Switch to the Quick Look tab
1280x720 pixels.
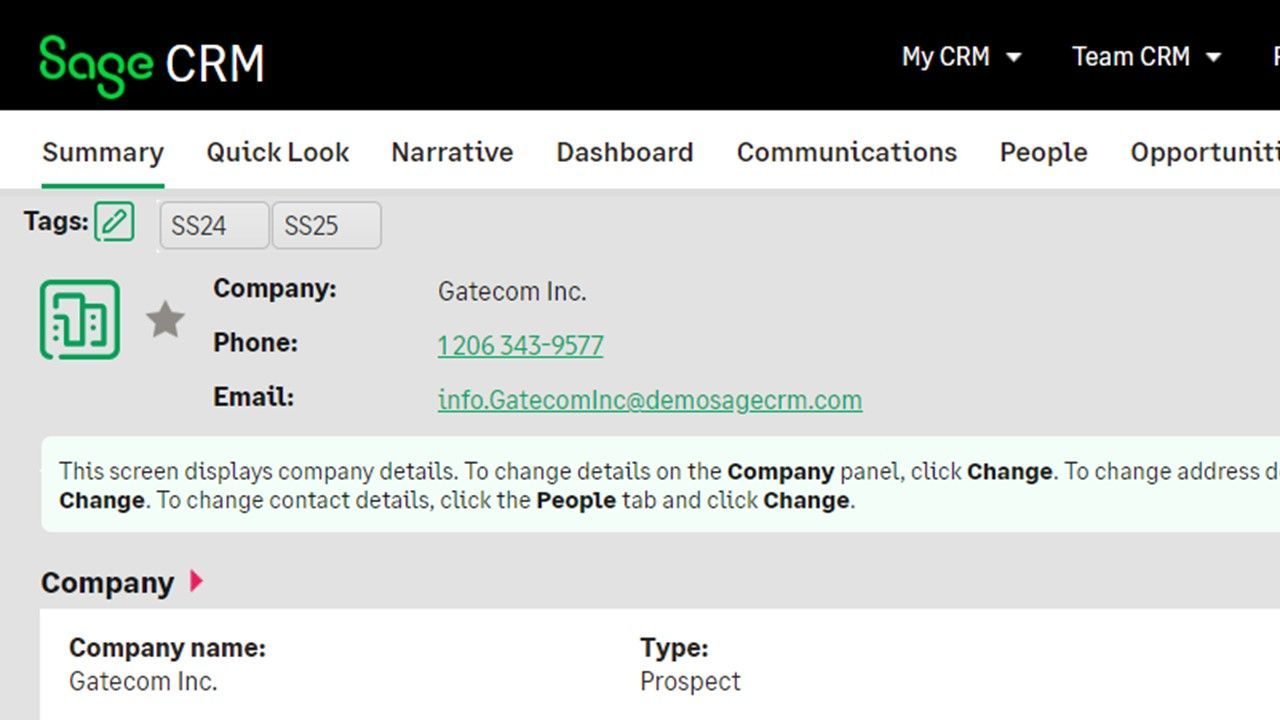point(278,152)
